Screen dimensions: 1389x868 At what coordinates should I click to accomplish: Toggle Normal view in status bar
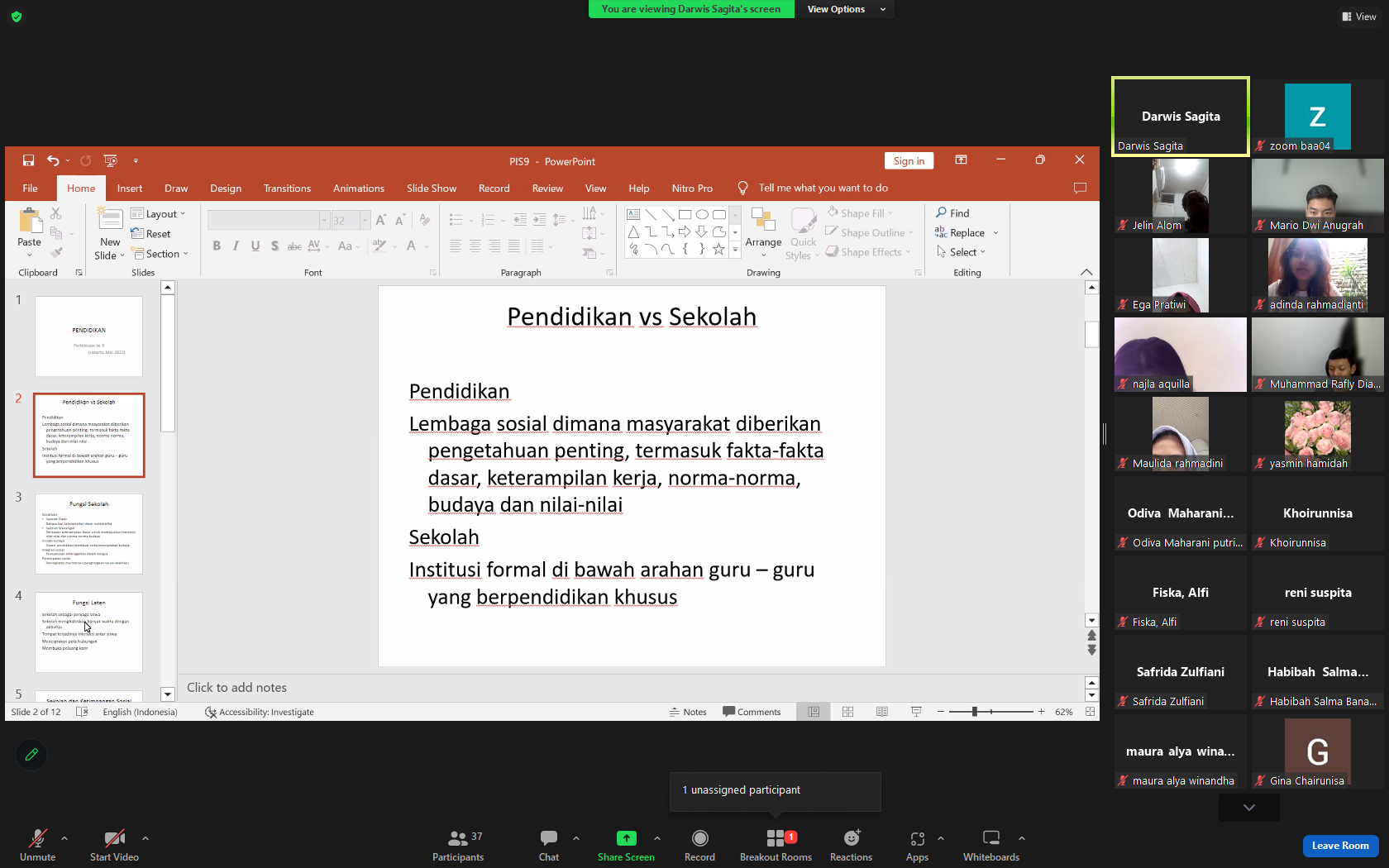point(814,712)
